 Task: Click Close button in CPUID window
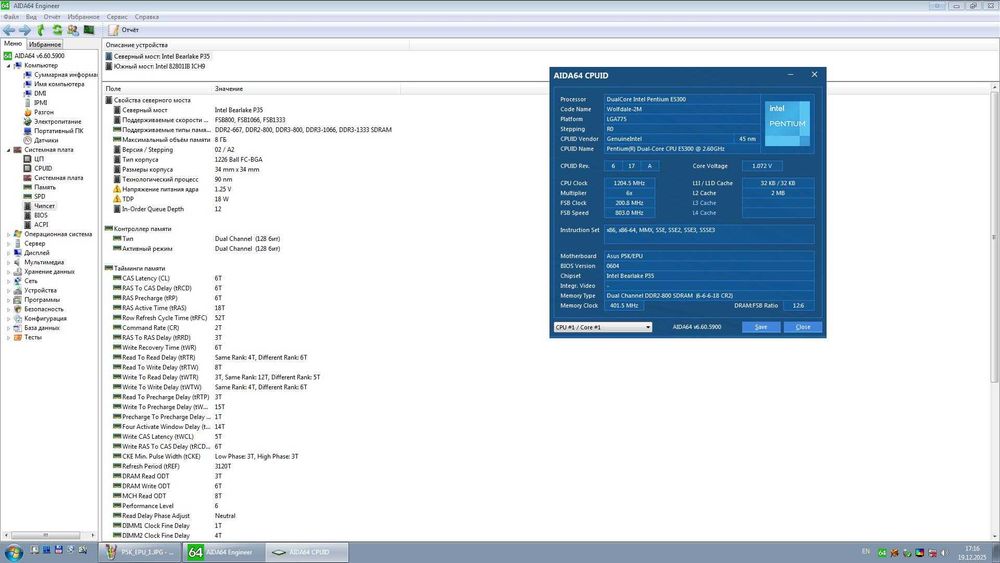(x=803, y=327)
